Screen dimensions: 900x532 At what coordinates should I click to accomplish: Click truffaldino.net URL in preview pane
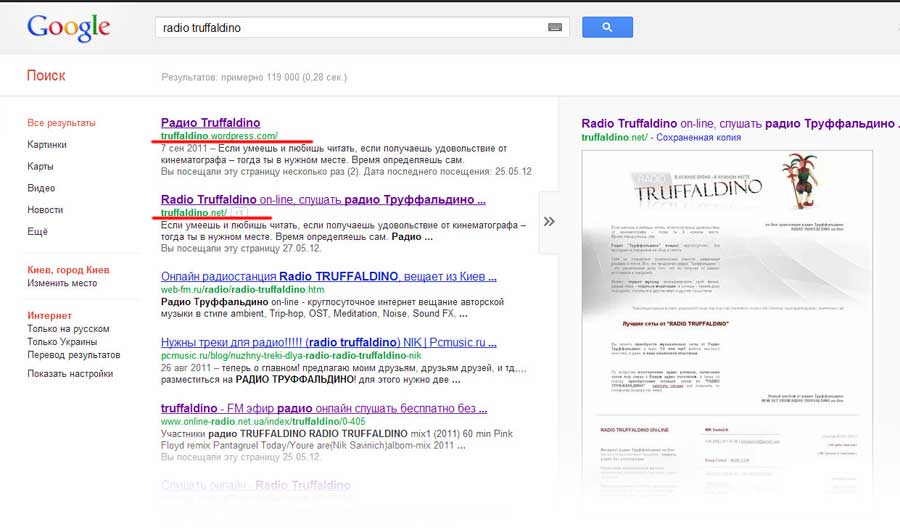[x=614, y=138]
